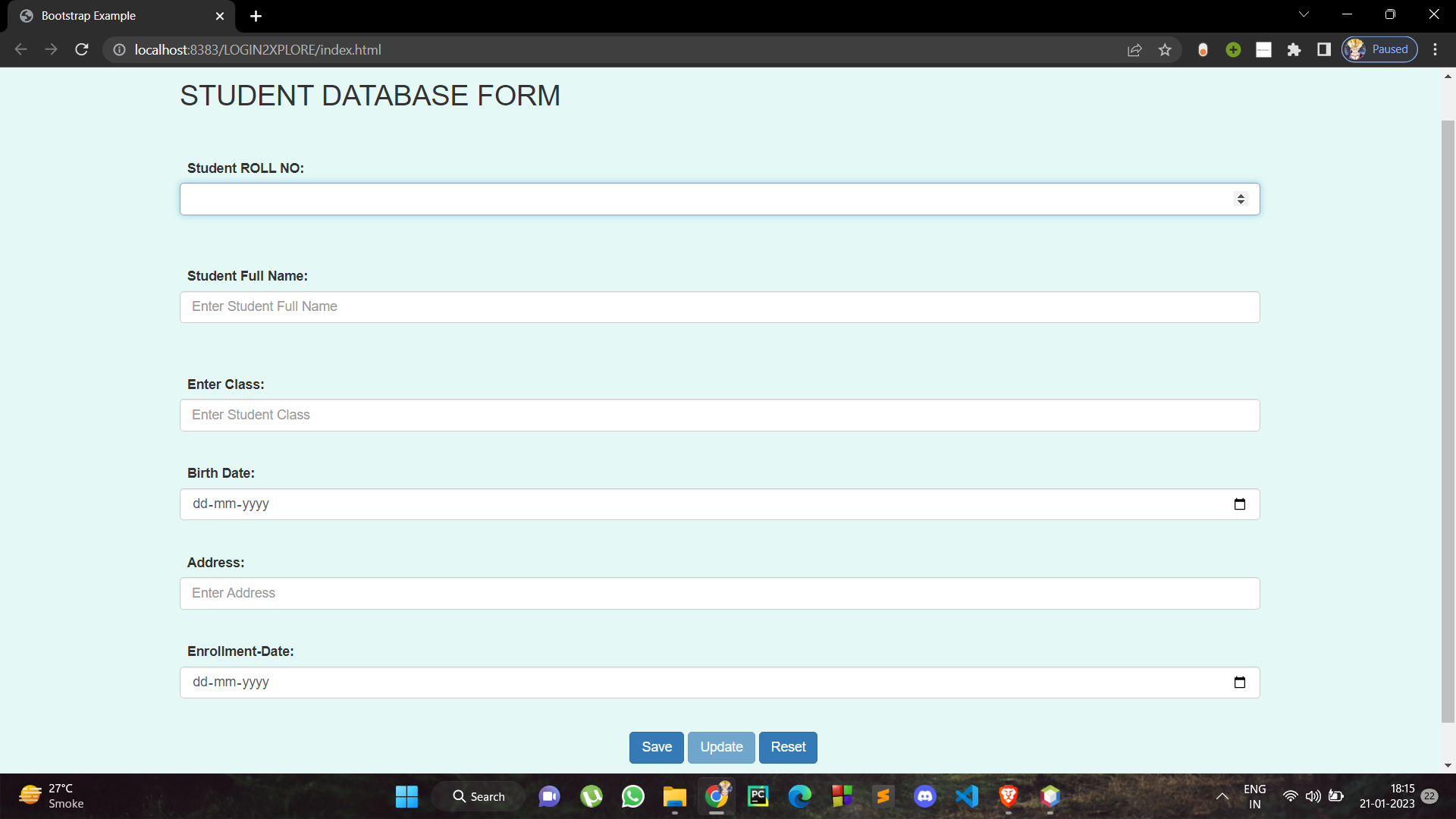The width and height of the screenshot is (1456, 819).
Task: Open Visual Studio Code from the taskbar
Action: pyautogui.click(x=967, y=796)
